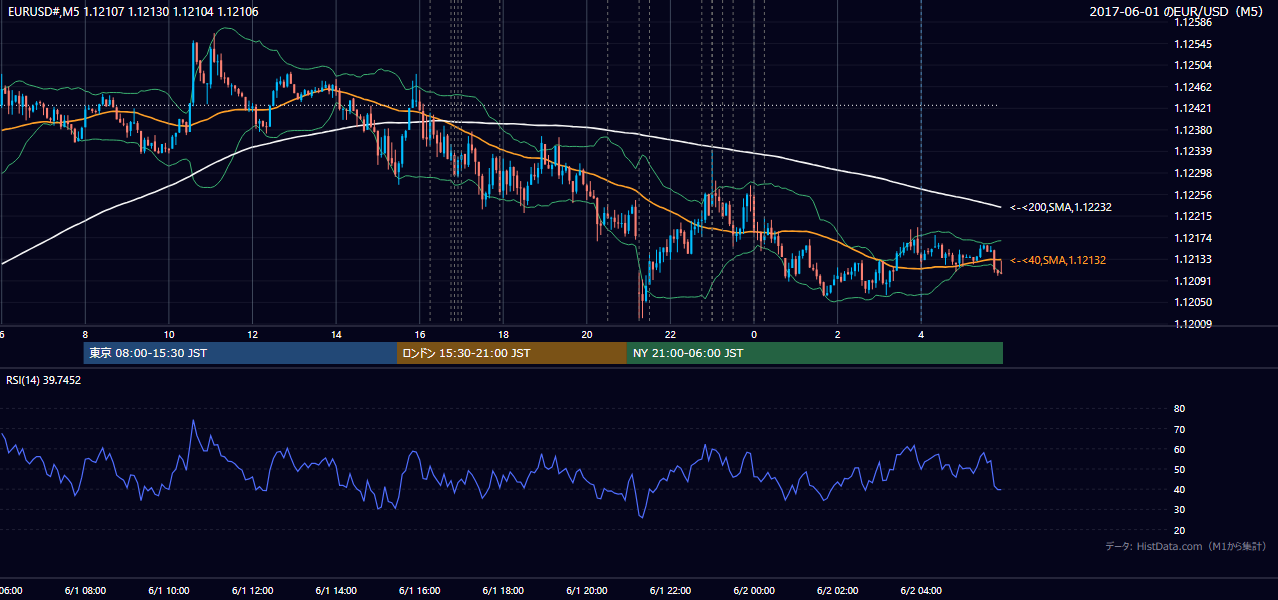
Task: Click hour label 12 under price chart
Action: 252,334
